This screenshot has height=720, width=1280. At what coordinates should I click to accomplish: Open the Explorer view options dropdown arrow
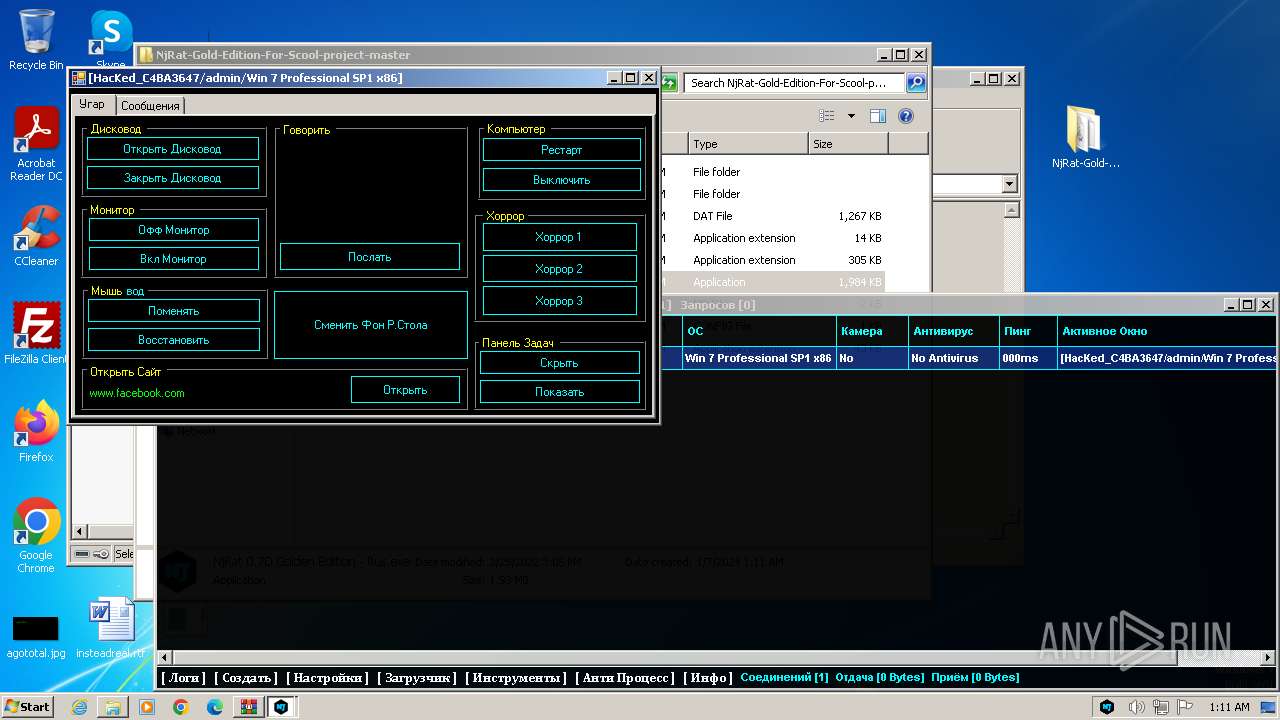(x=851, y=116)
